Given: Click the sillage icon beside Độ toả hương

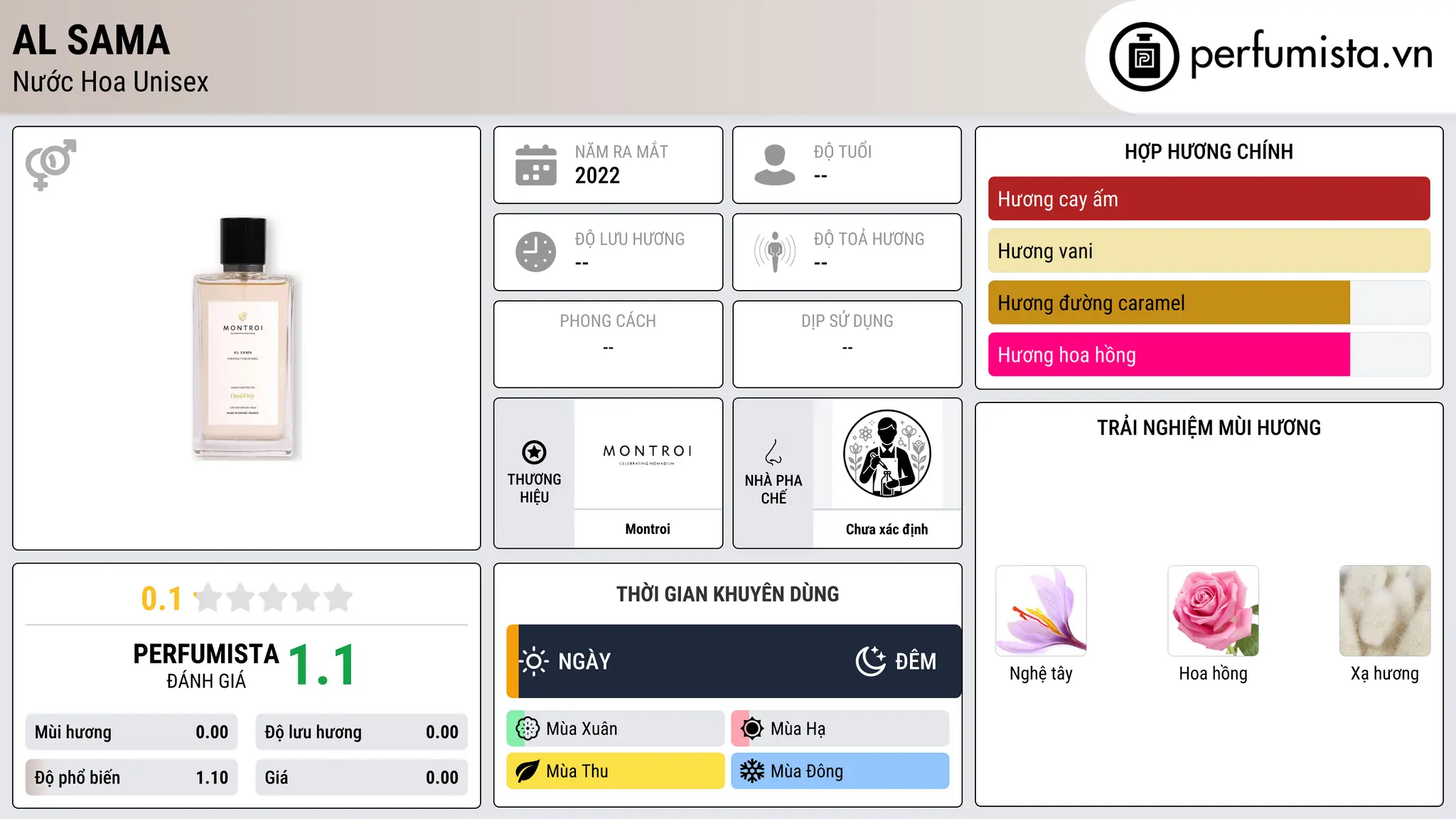Looking at the screenshot, I should [x=775, y=252].
